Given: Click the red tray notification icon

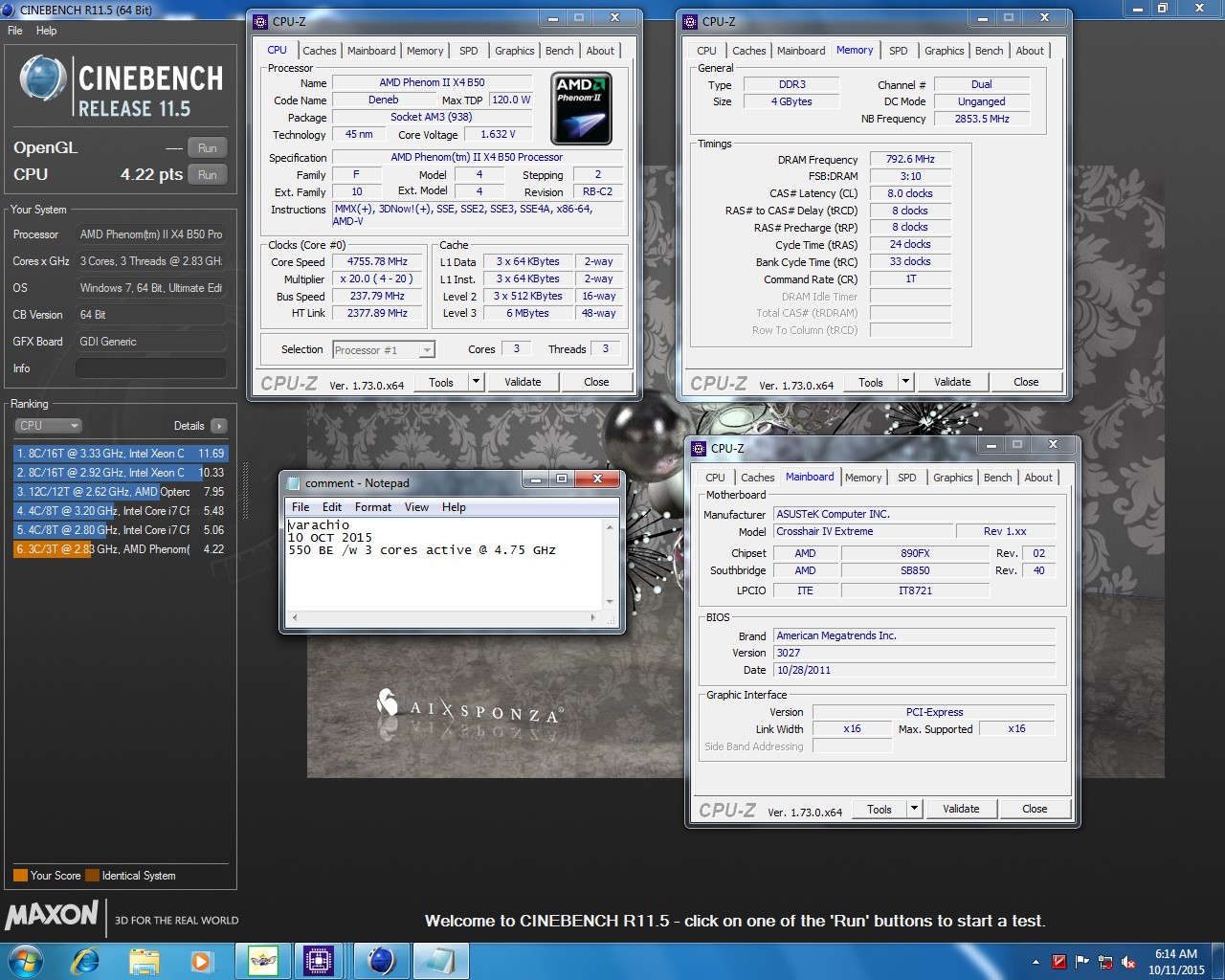Looking at the screenshot, I should 1059,962.
